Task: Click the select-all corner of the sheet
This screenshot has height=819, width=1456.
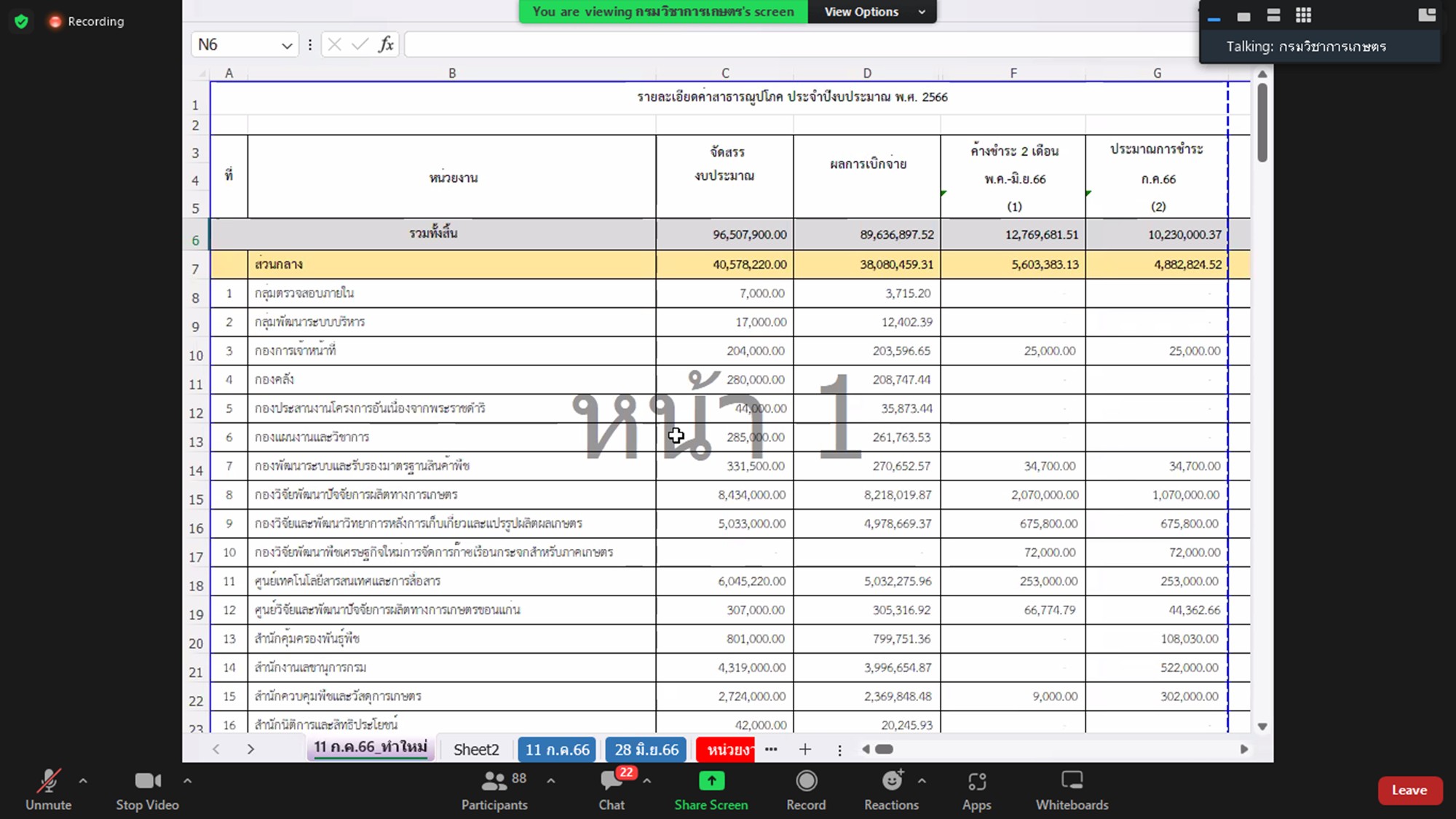Action: 197,73
